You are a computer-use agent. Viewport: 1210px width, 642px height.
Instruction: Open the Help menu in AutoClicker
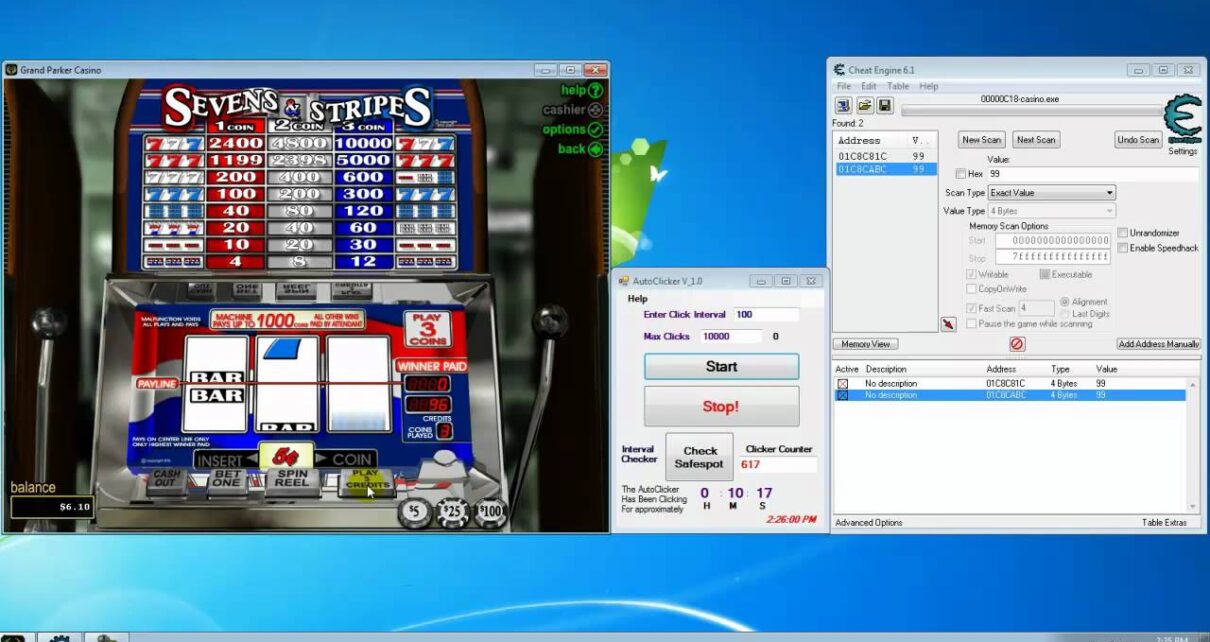(637, 298)
